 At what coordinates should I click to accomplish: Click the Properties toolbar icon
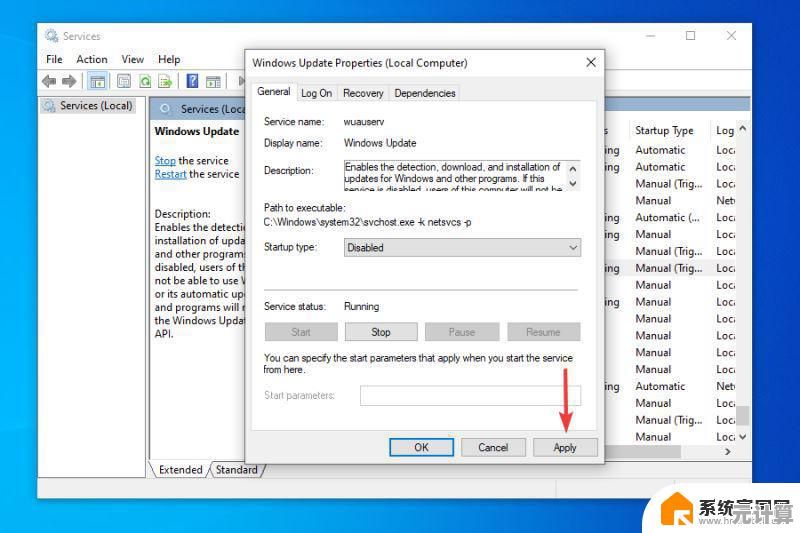coord(125,81)
